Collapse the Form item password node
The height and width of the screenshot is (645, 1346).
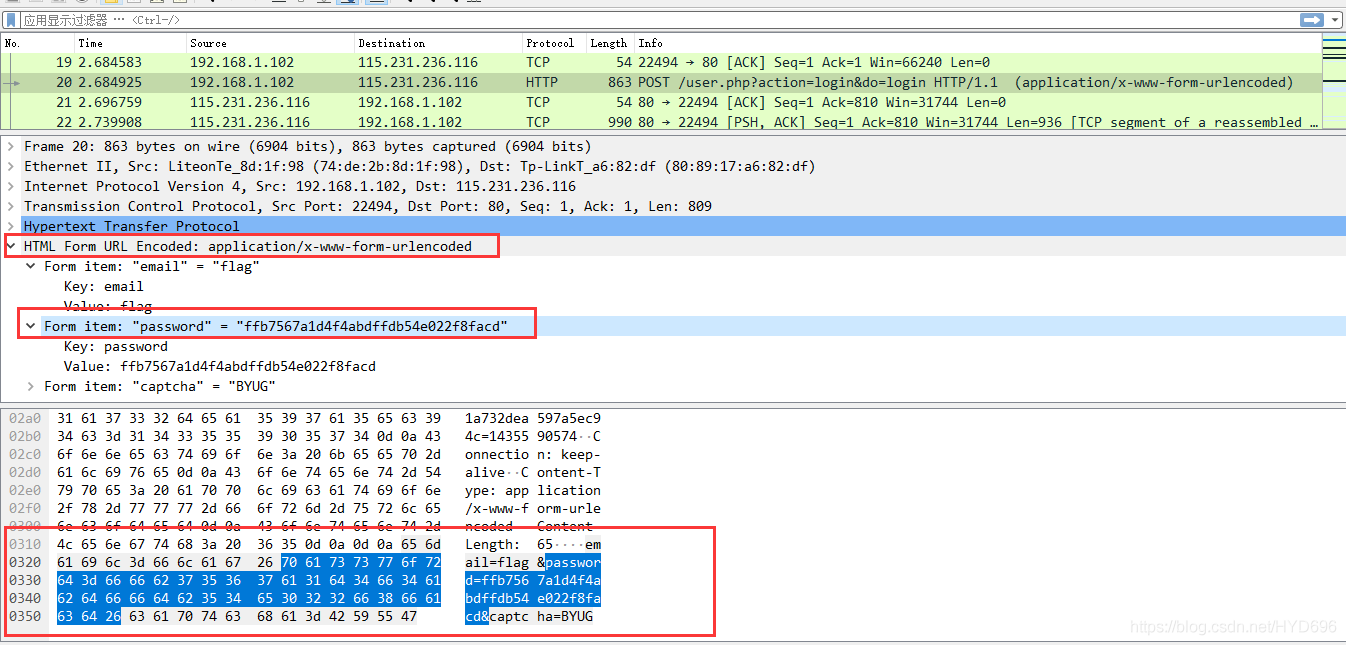(31, 326)
